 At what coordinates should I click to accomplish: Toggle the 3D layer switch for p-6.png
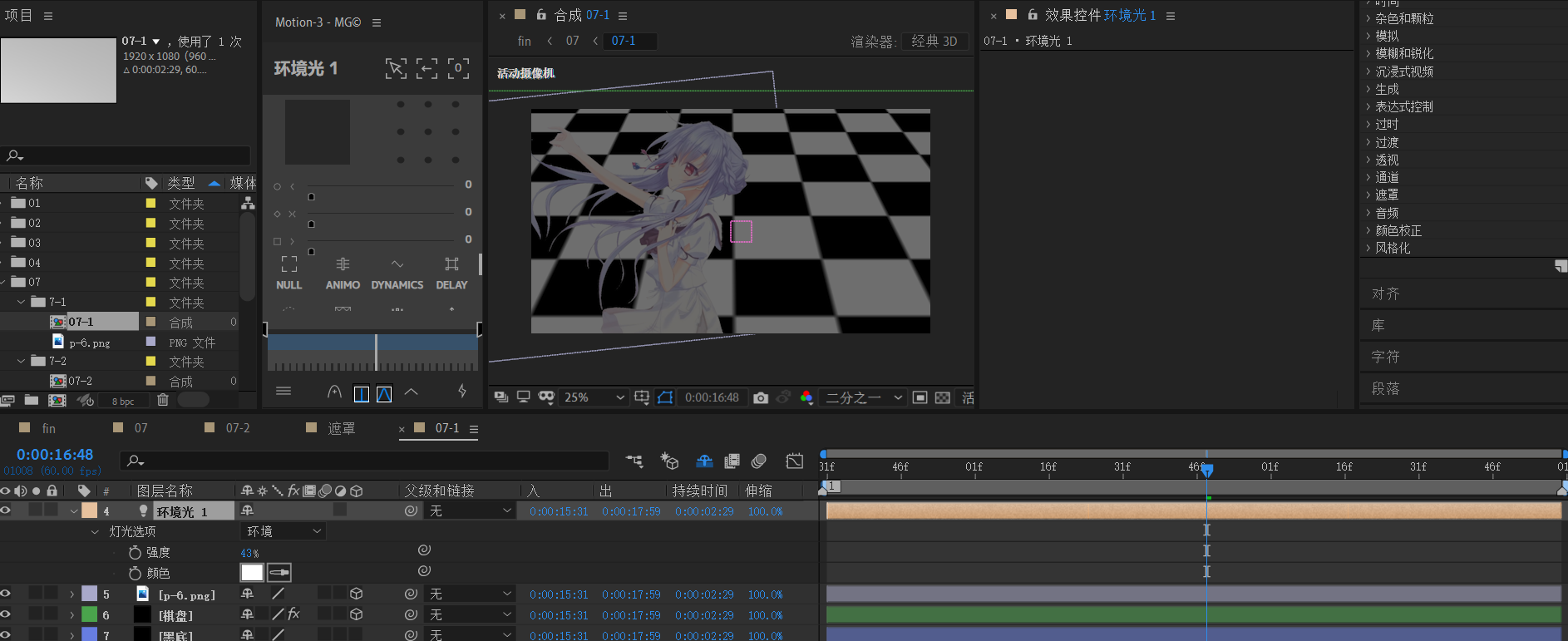356,594
